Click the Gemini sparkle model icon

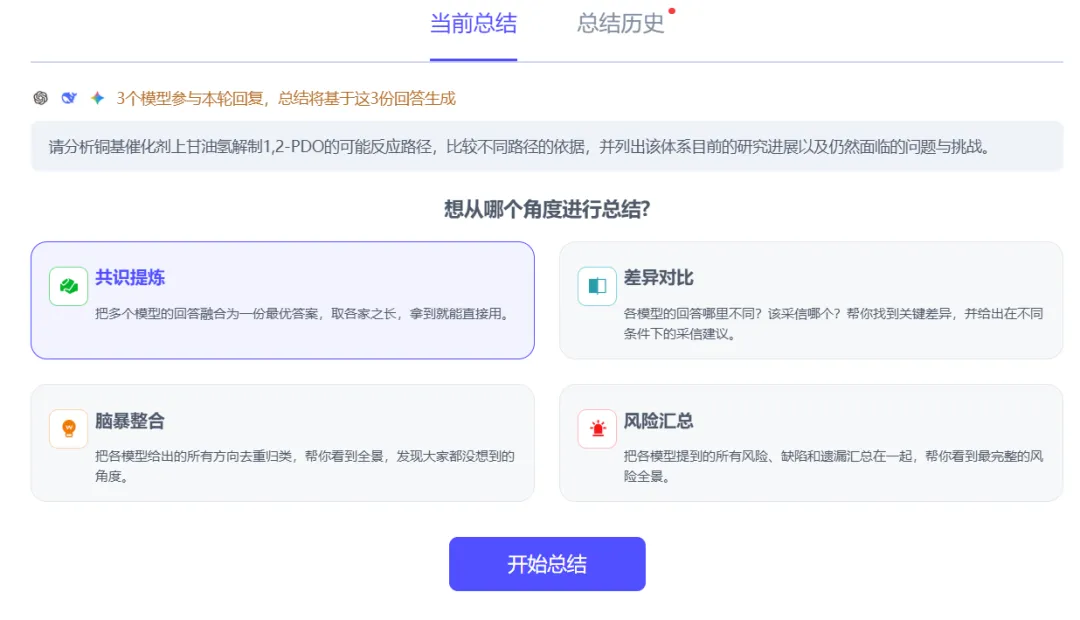click(97, 98)
